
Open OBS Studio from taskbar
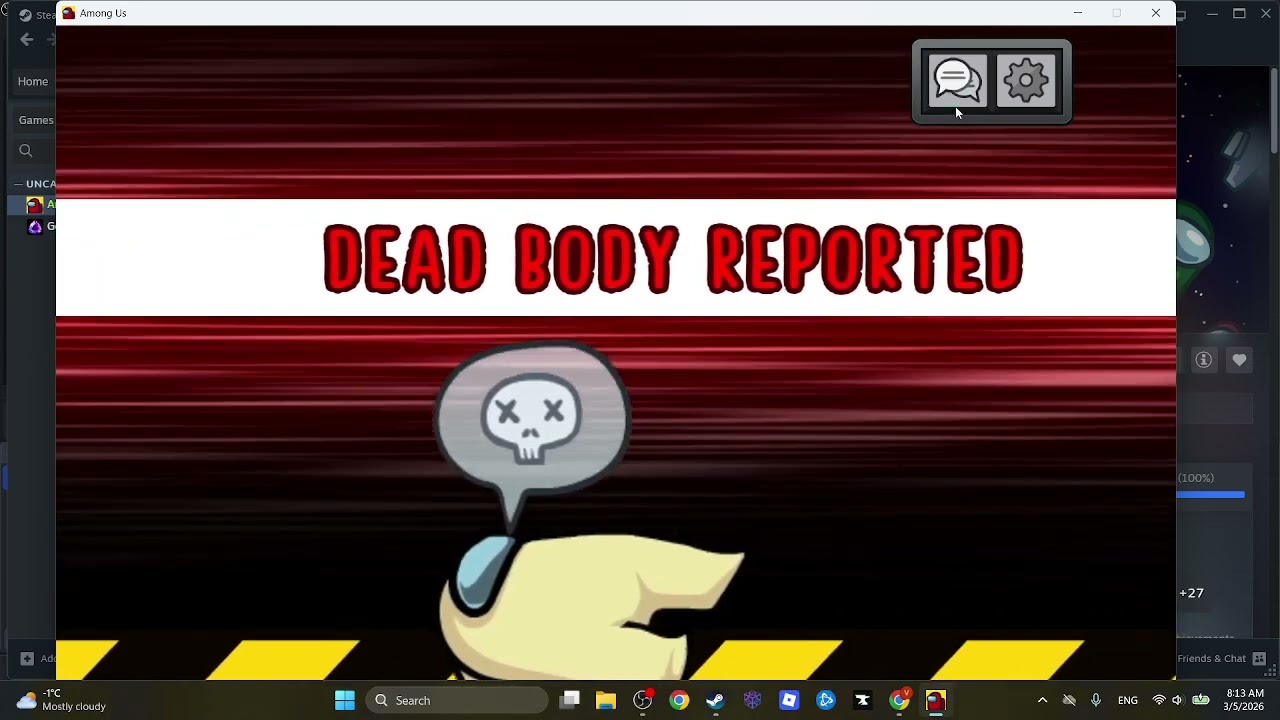(643, 700)
